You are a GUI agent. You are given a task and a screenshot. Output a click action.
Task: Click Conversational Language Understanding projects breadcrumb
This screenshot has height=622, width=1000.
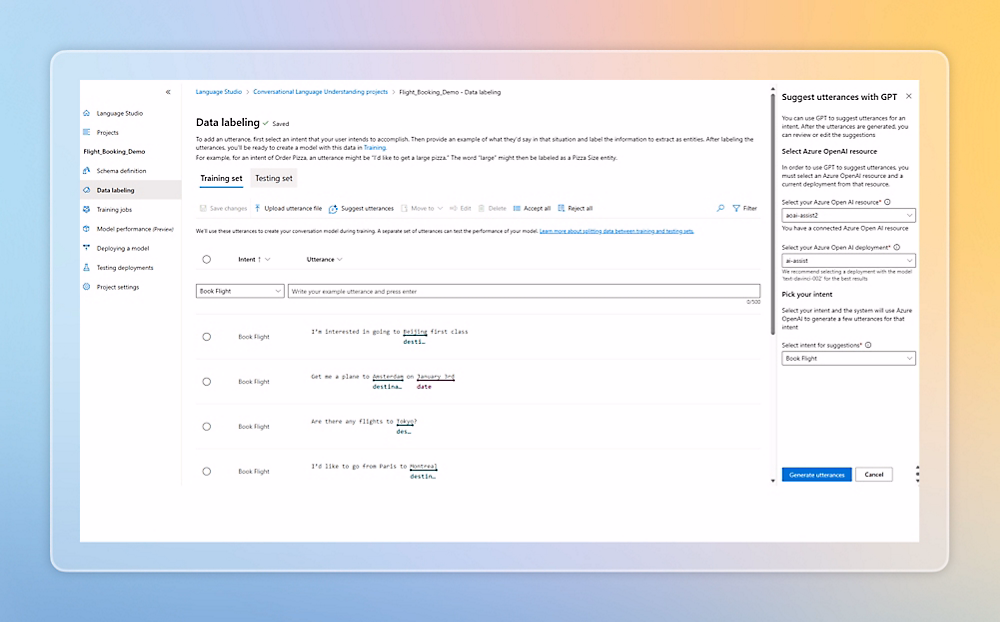(x=320, y=92)
